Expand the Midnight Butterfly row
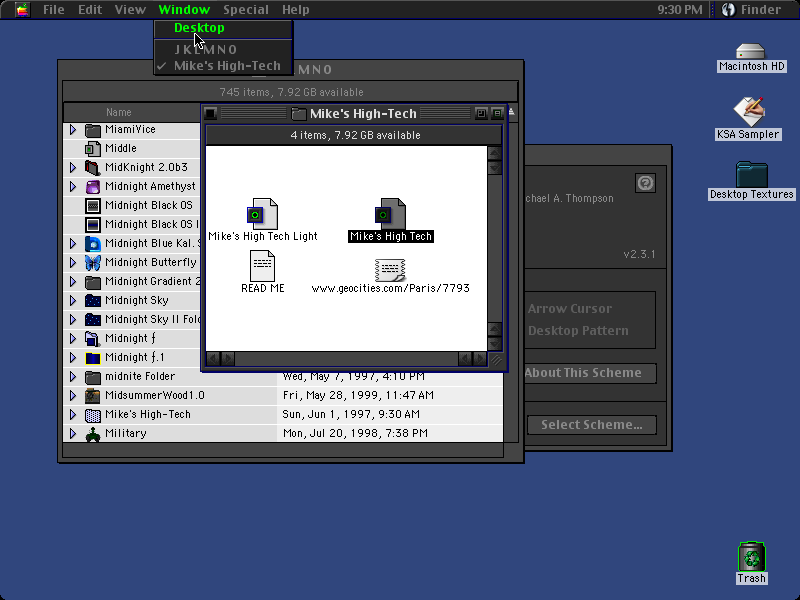The width and height of the screenshot is (800, 600). coord(73,262)
